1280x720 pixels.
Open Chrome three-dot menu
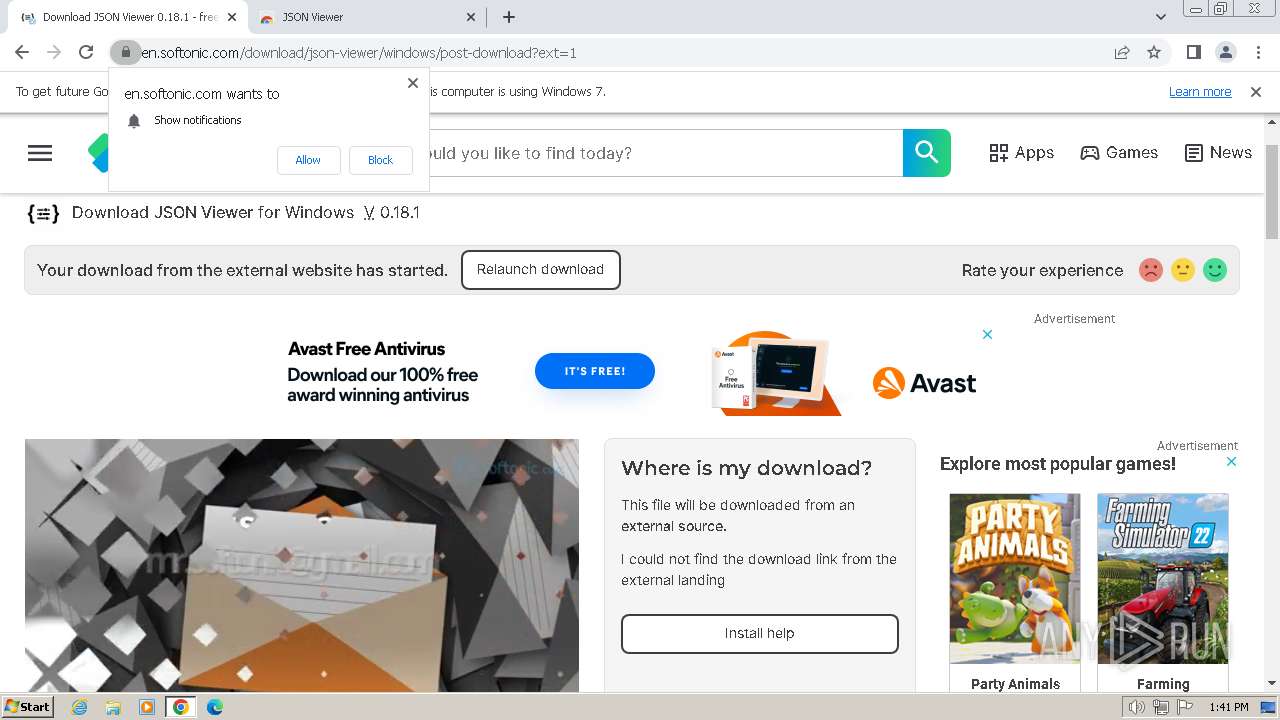click(x=1258, y=52)
